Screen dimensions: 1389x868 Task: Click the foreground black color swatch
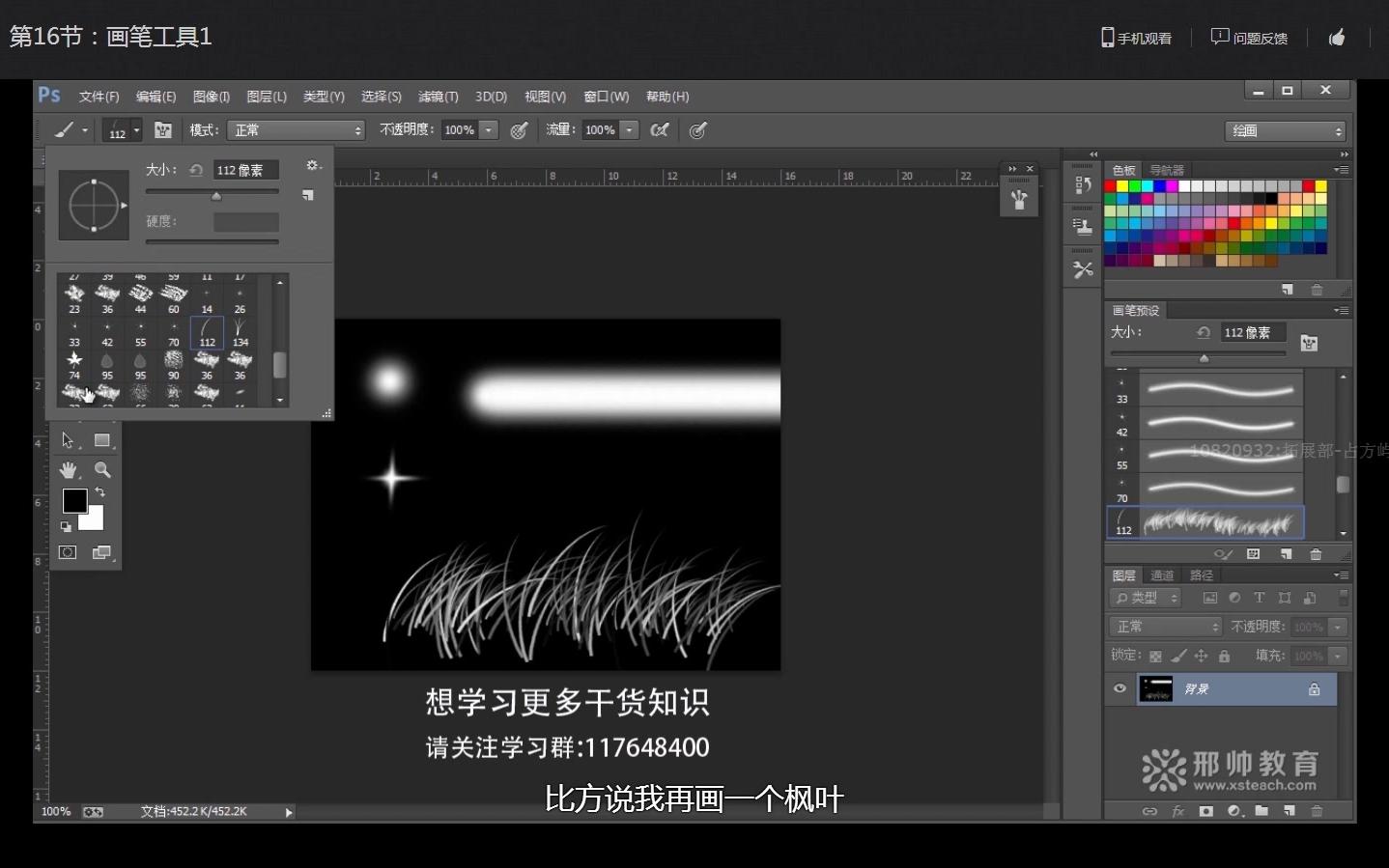tap(74, 500)
